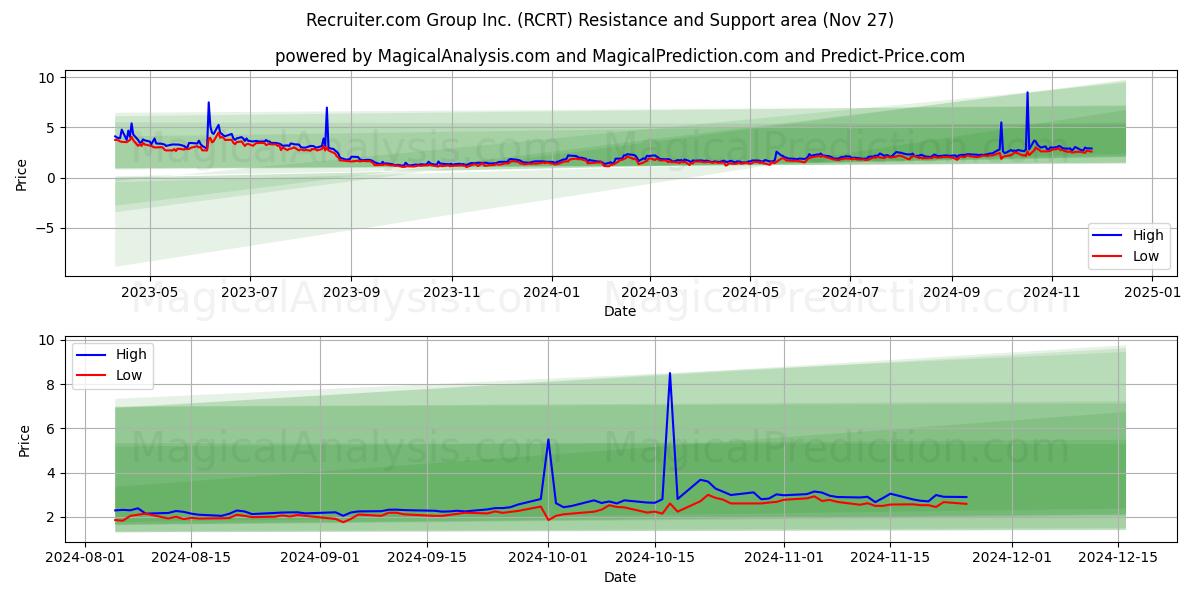
Task: Click the 2024-11-01 tick label in bottom chart
Action: 784,559
